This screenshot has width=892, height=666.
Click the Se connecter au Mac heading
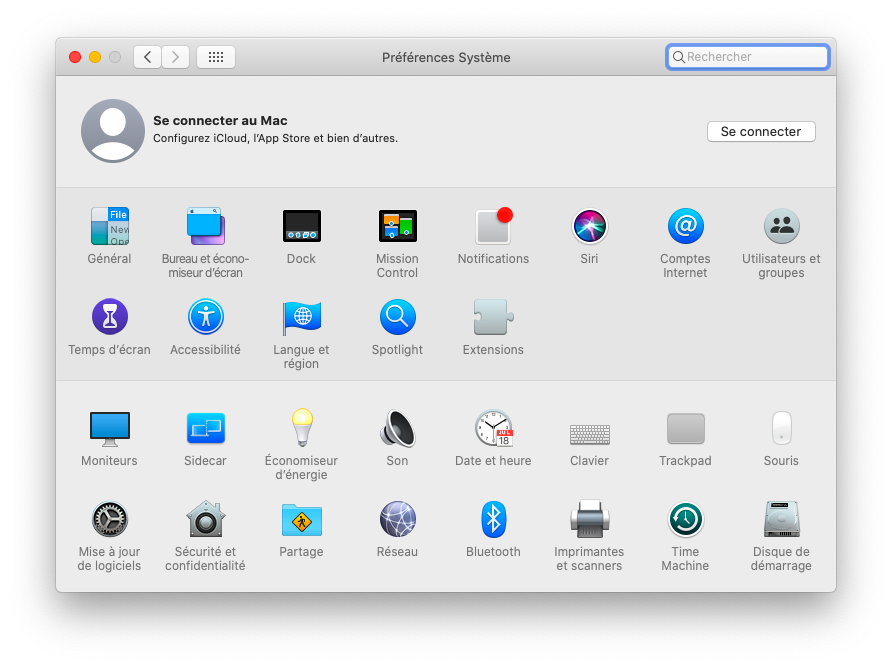click(220, 121)
